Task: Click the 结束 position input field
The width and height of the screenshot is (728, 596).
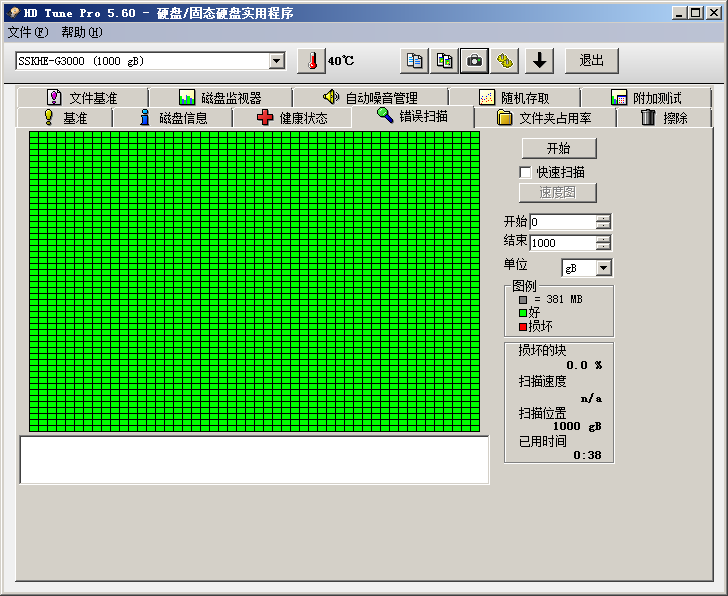Action: (563, 243)
